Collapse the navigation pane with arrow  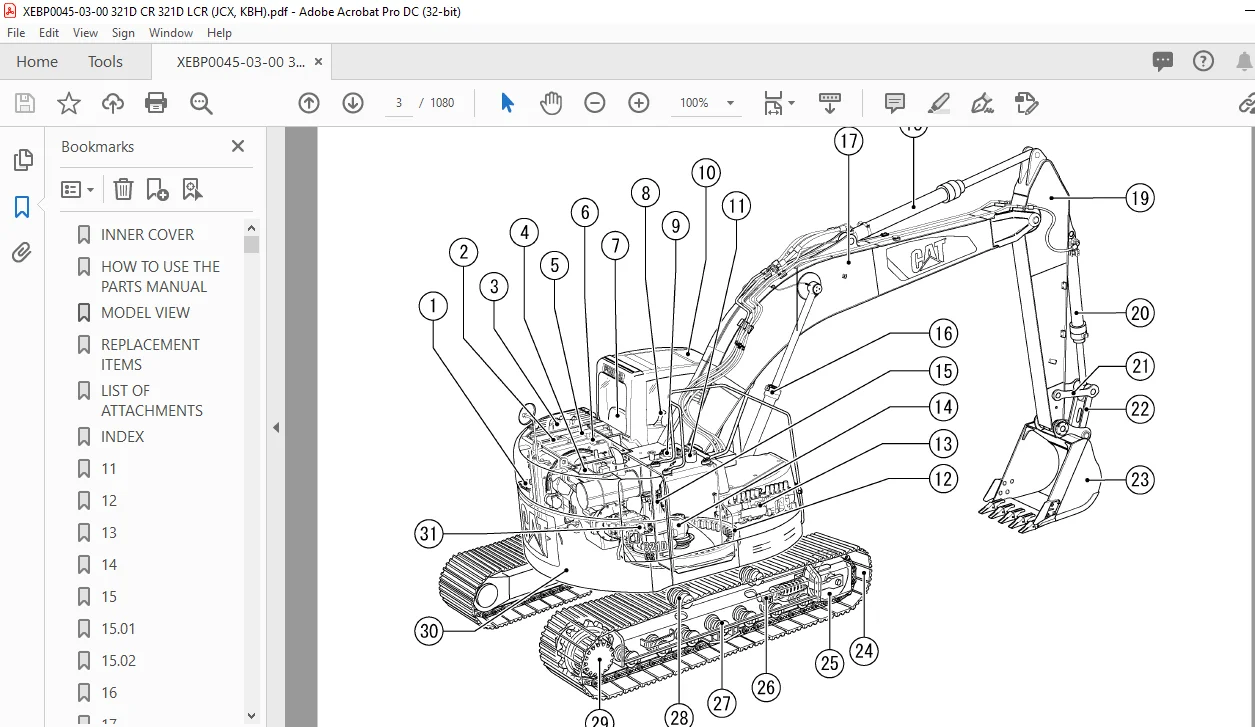pyautogui.click(x=276, y=427)
